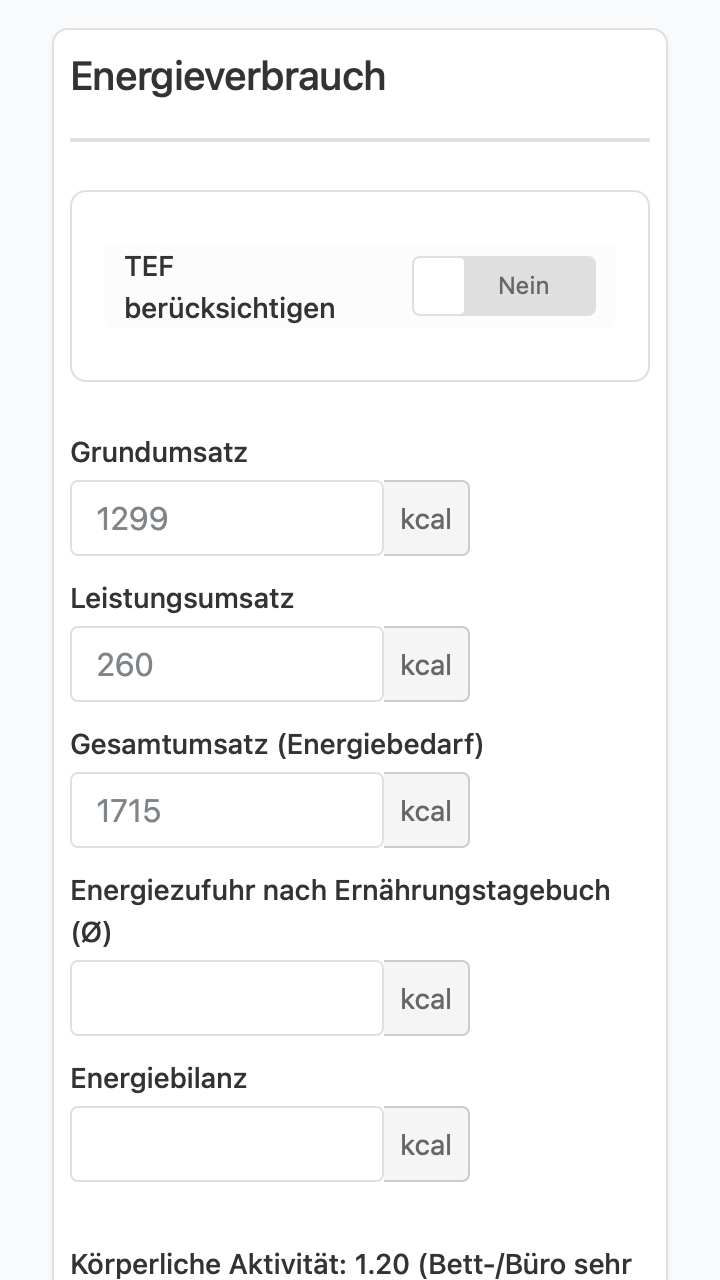The width and height of the screenshot is (720, 1280).
Task: Click the kcal unit next to Grundumsatz
Action: 427,518
